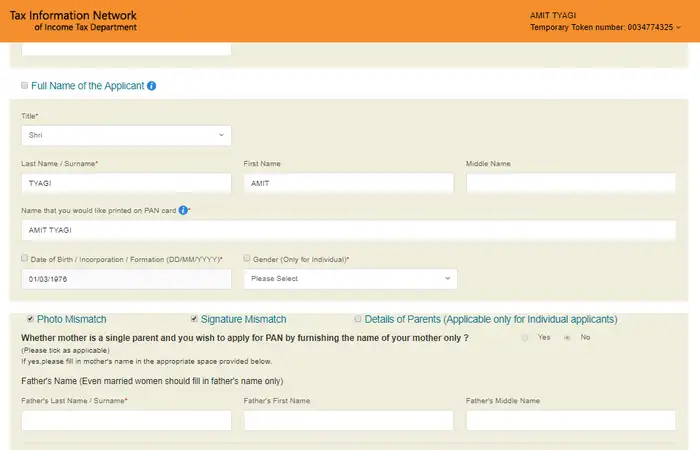This screenshot has width=700, height=450.
Task: Tick the Gender checkbox
Action: pyautogui.click(x=247, y=258)
